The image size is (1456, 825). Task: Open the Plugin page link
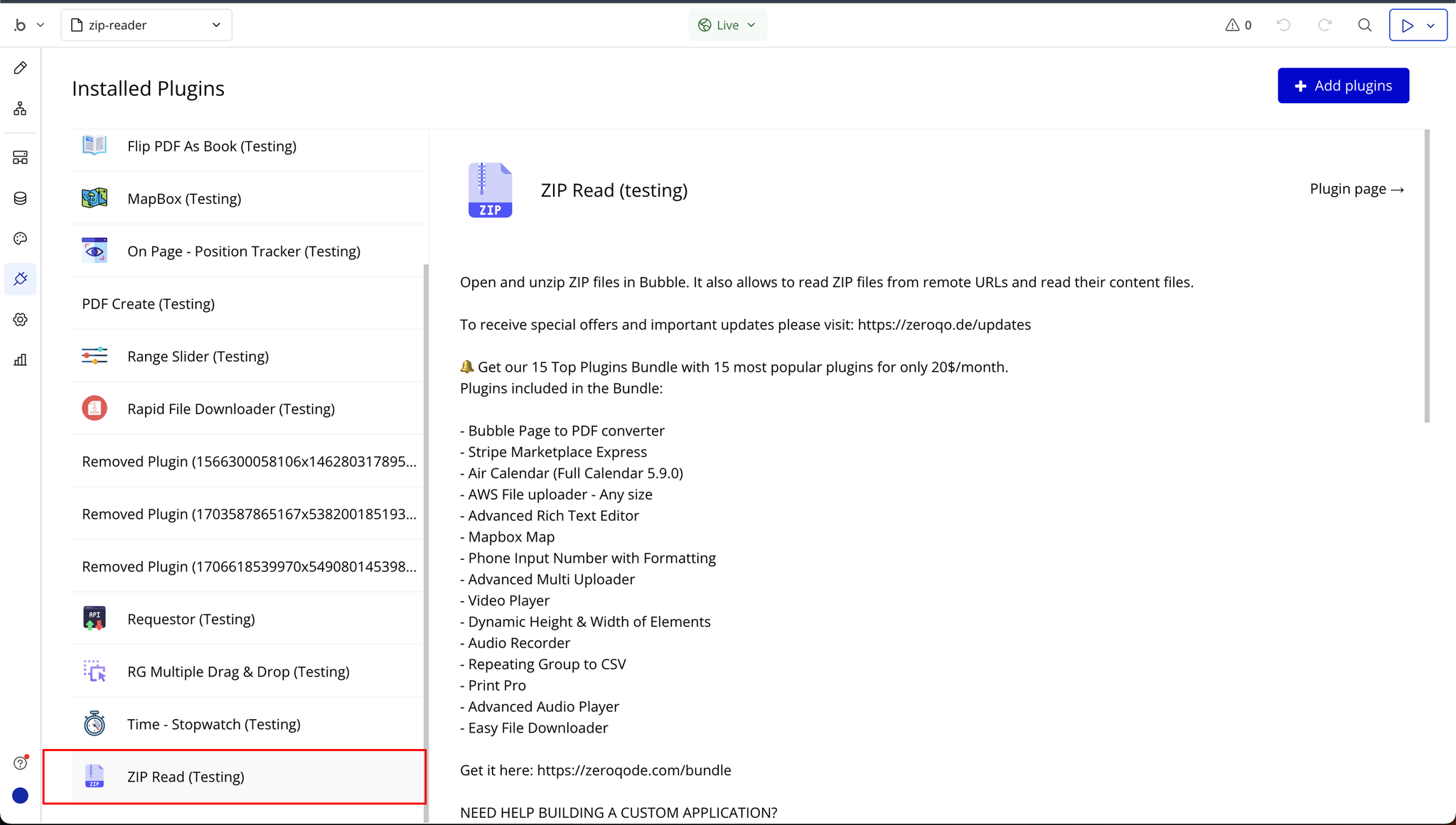click(1356, 189)
